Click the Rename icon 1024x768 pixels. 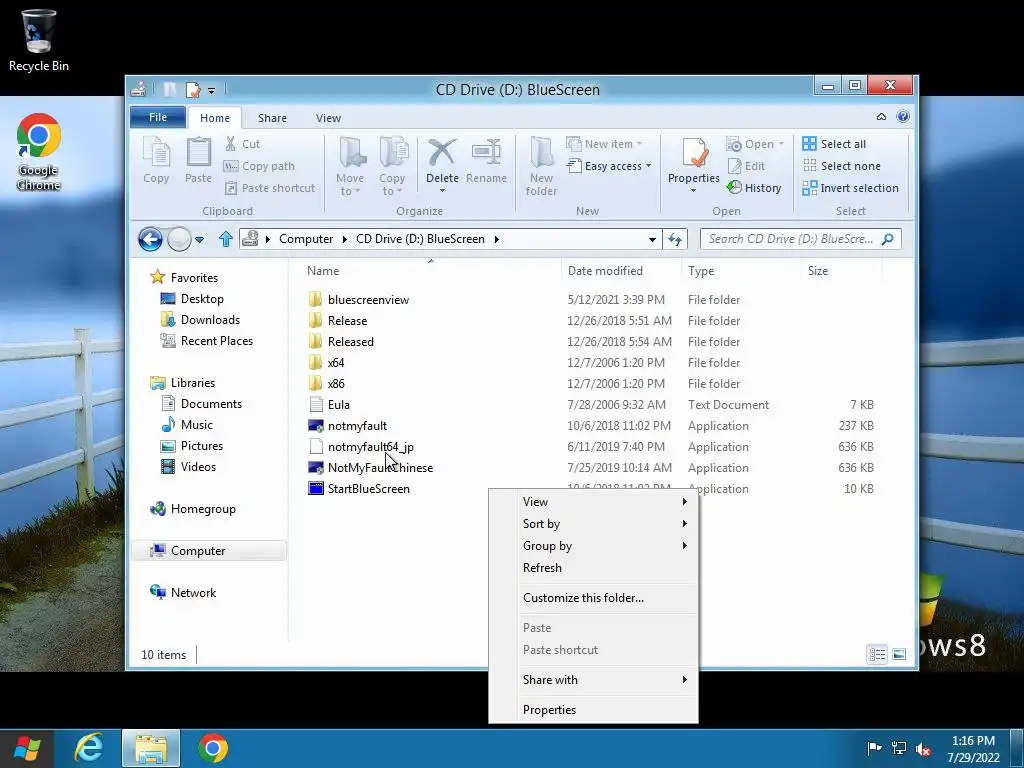pos(486,152)
